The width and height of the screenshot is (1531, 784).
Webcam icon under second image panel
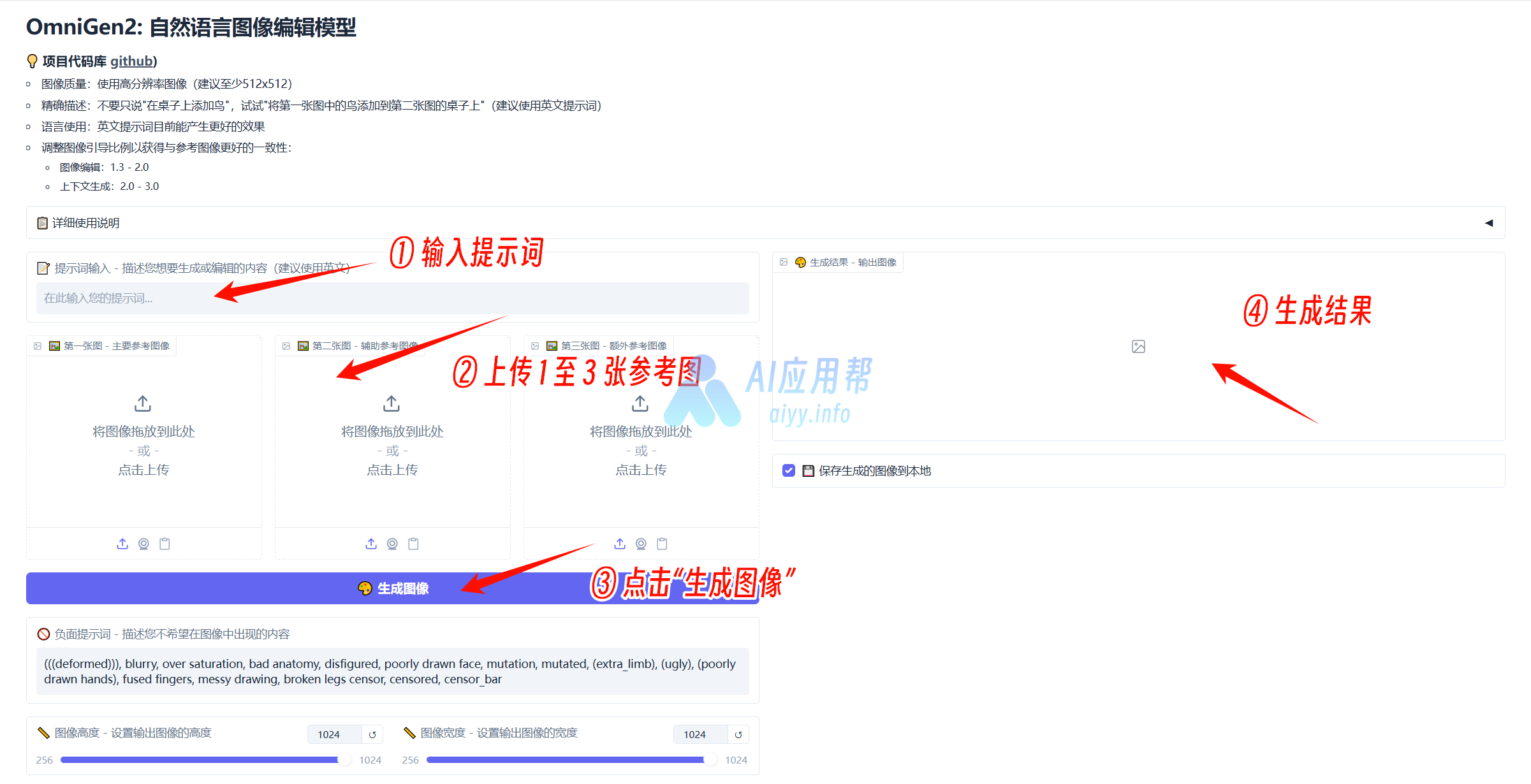tap(392, 544)
